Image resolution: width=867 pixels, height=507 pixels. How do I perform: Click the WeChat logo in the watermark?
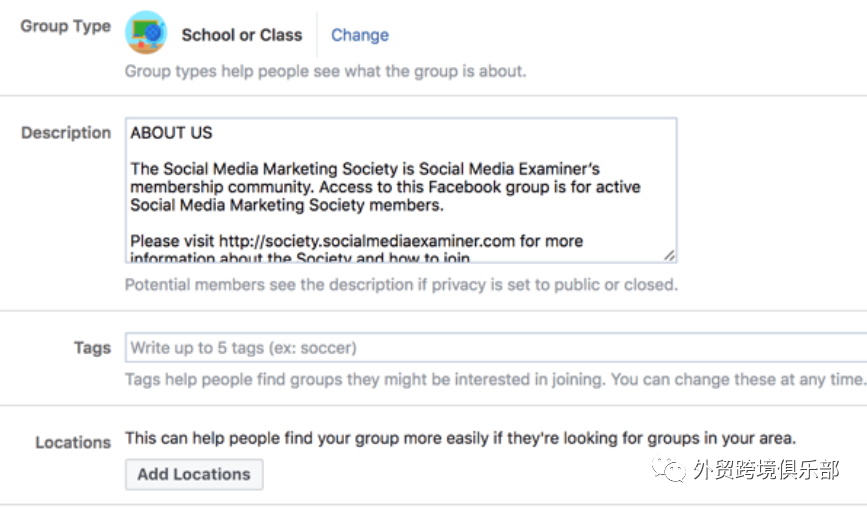(x=668, y=468)
